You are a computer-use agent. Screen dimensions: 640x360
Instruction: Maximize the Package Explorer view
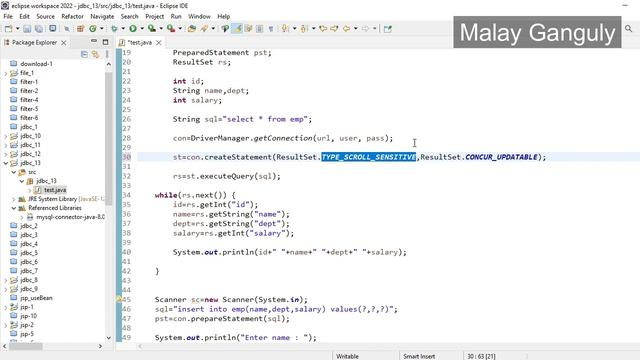(105, 42)
